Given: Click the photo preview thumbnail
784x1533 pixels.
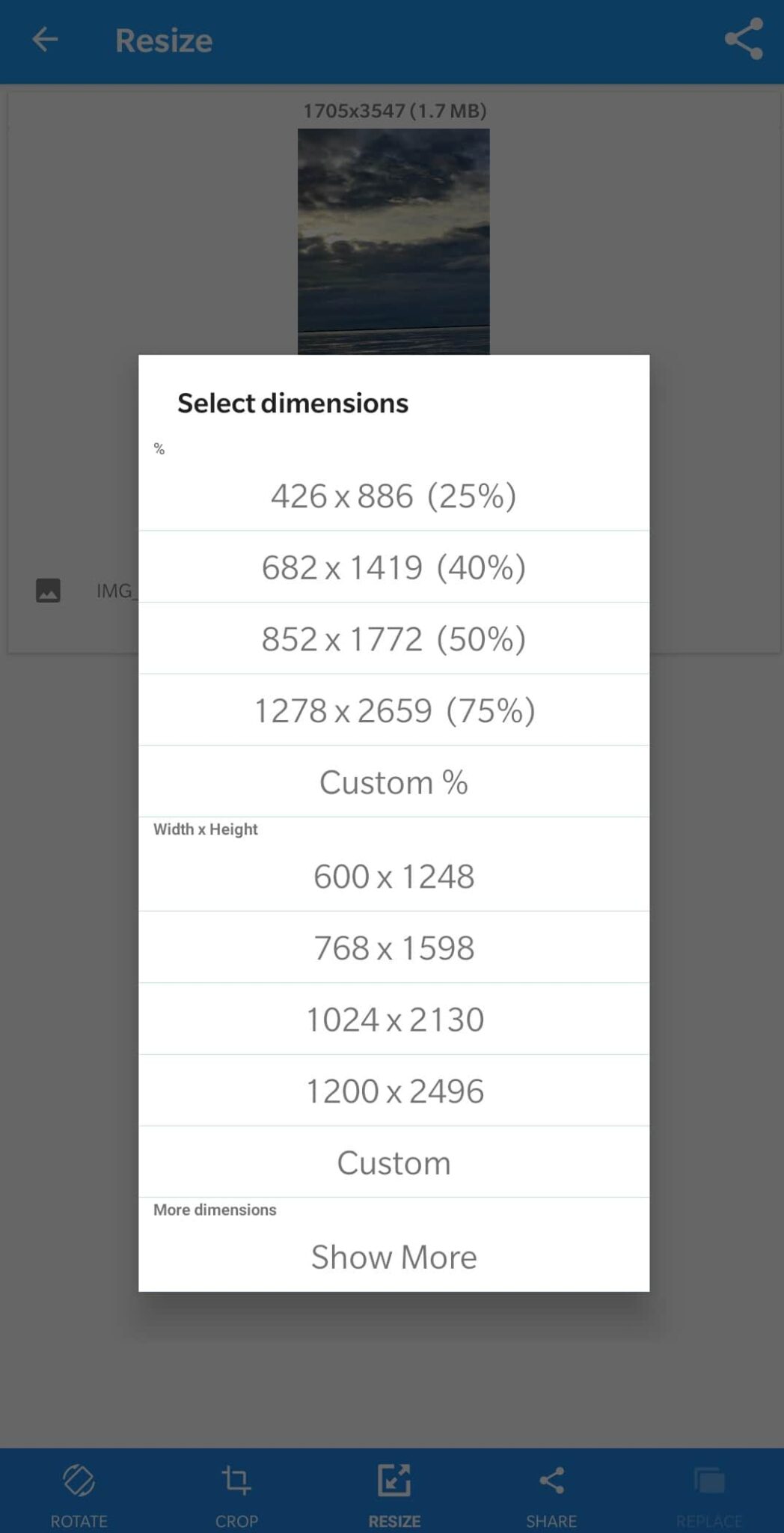Looking at the screenshot, I should pos(393,232).
